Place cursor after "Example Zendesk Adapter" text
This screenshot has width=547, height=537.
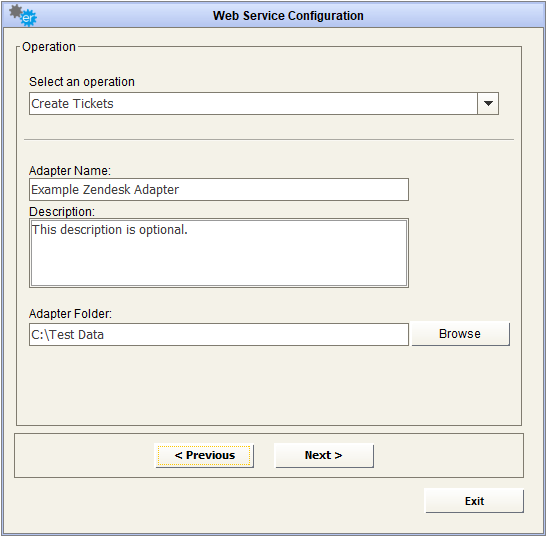[x=180, y=189]
